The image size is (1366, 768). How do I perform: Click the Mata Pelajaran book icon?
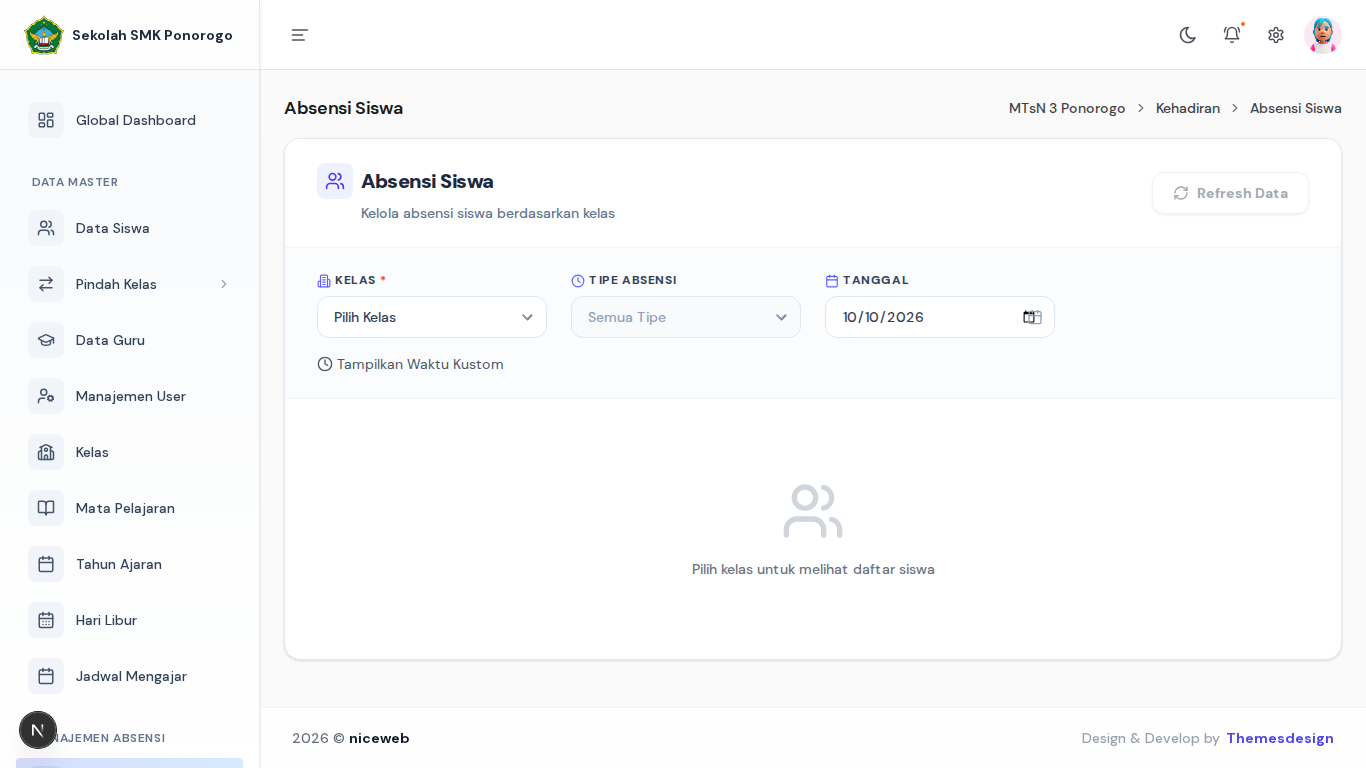[x=46, y=508]
